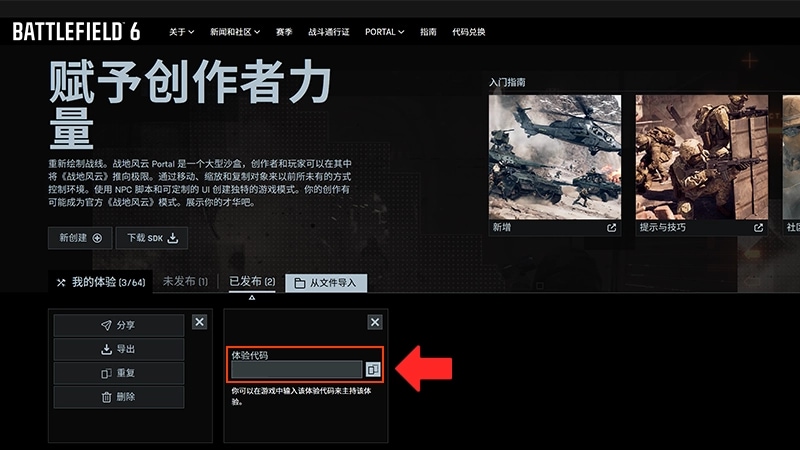Viewport: 800px width, 450px height.
Task: Switch to the 未发布 (1) tab
Action: tap(185, 281)
